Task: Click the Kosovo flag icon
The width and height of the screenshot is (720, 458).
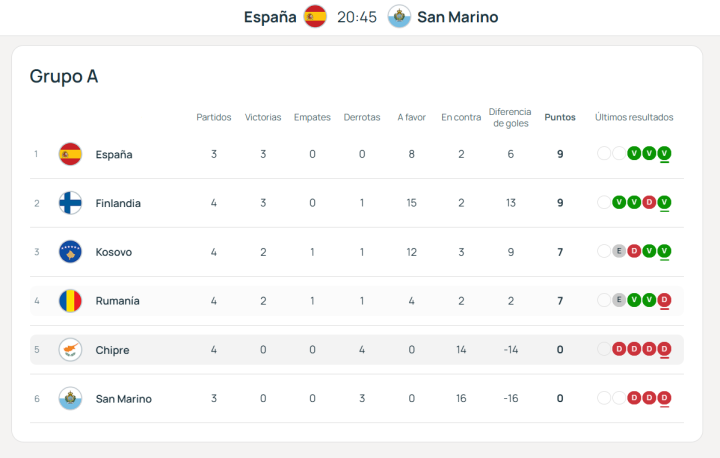Action: coord(70,252)
